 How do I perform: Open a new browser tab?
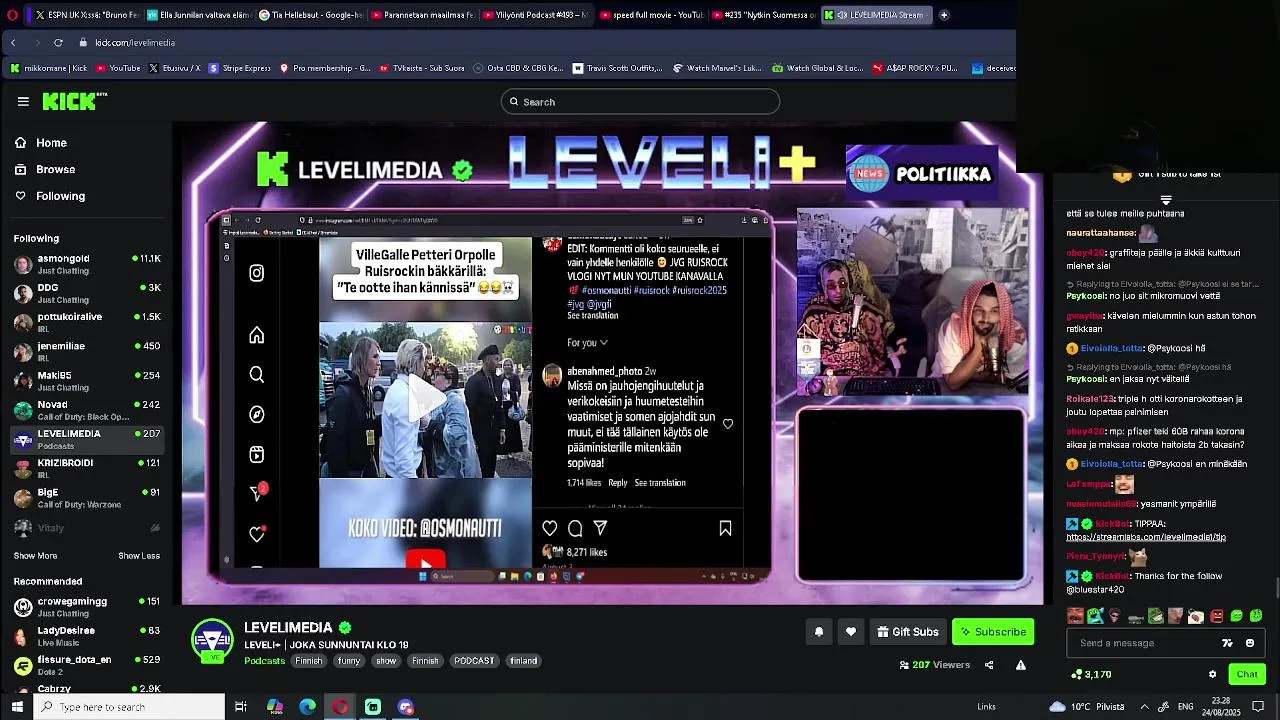[x=944, y=15]
